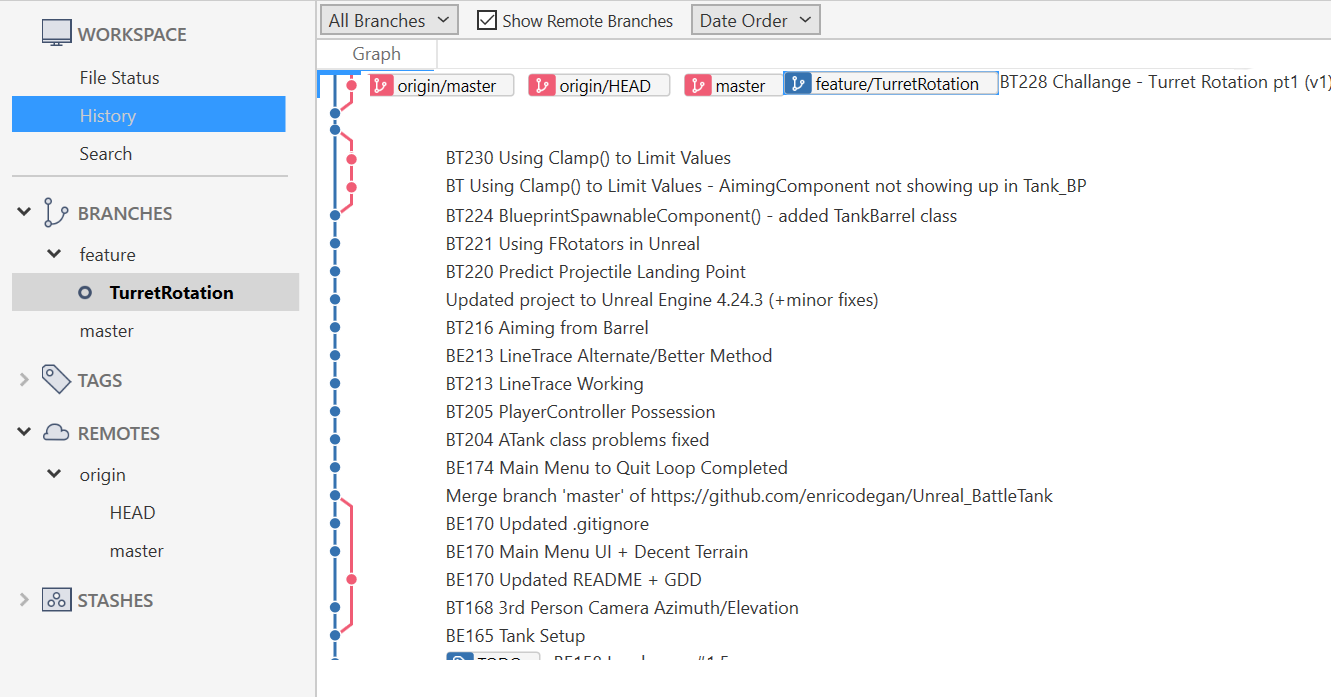
Task: Click the feature/TurretRotation ref label
Action: pyautogui.click(x=891, y=84)
